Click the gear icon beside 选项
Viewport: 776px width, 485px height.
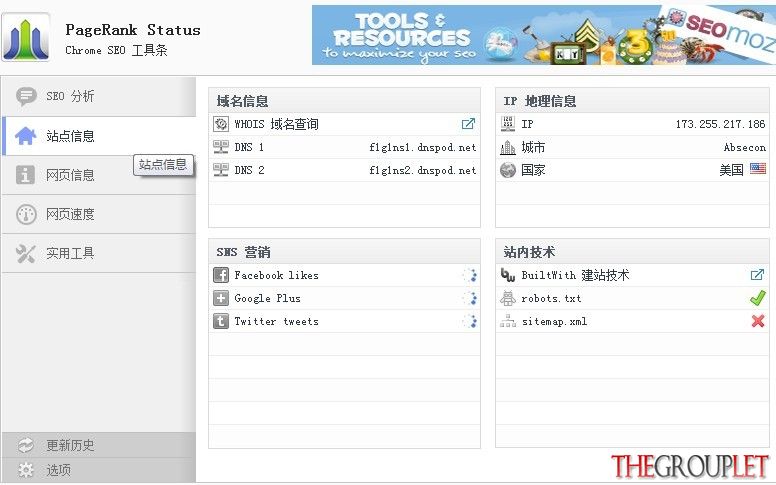[x=25, y=470]
